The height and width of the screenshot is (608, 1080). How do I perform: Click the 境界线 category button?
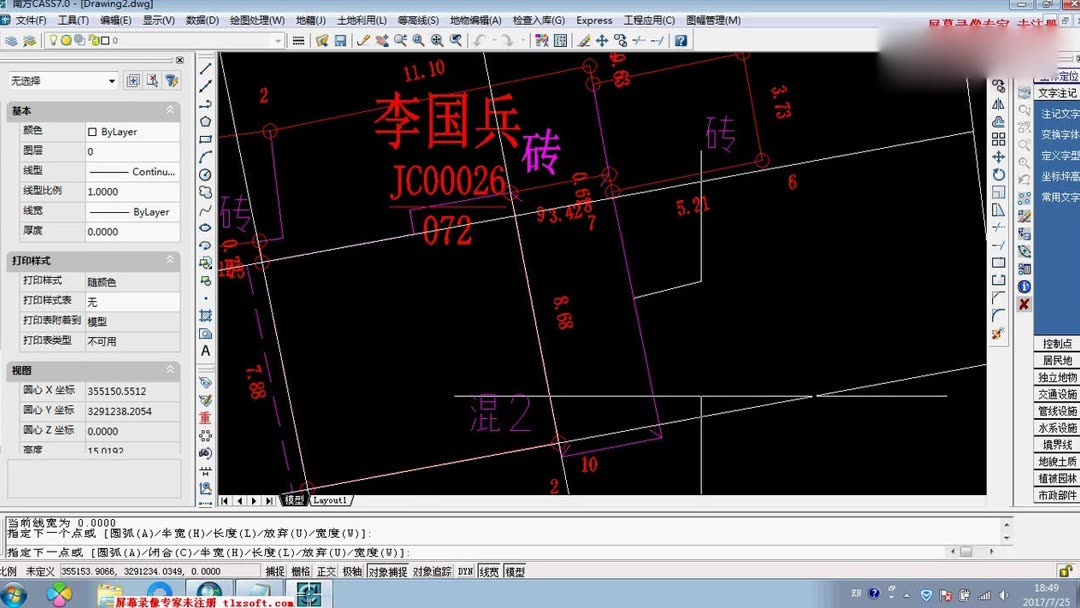(x=1056, y=446)
